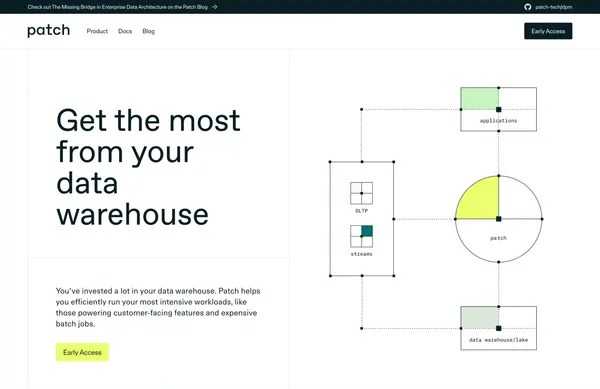Open the GitHub icon in top banner
The height and width of the screenshot is (389, 600).
click(x=528, y=7)
